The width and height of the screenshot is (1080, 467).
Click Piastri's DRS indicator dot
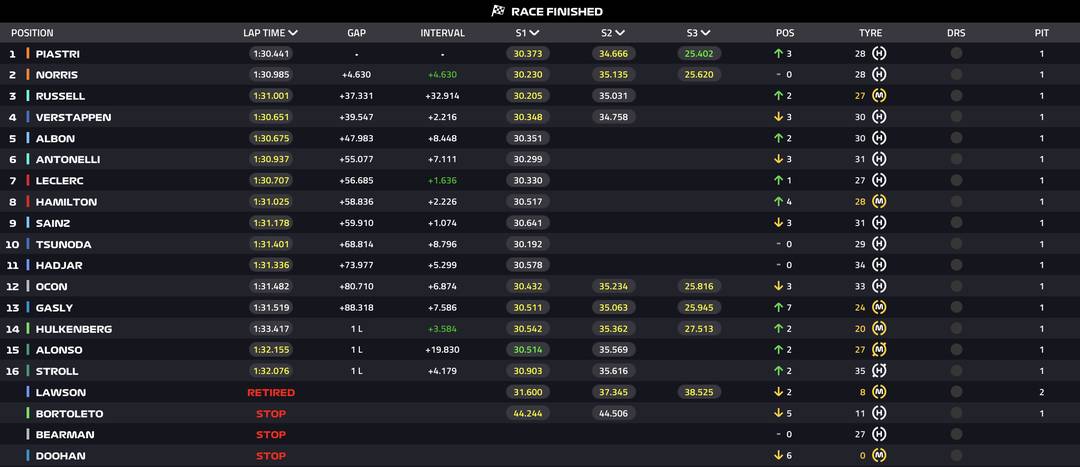tap(956, 53)
